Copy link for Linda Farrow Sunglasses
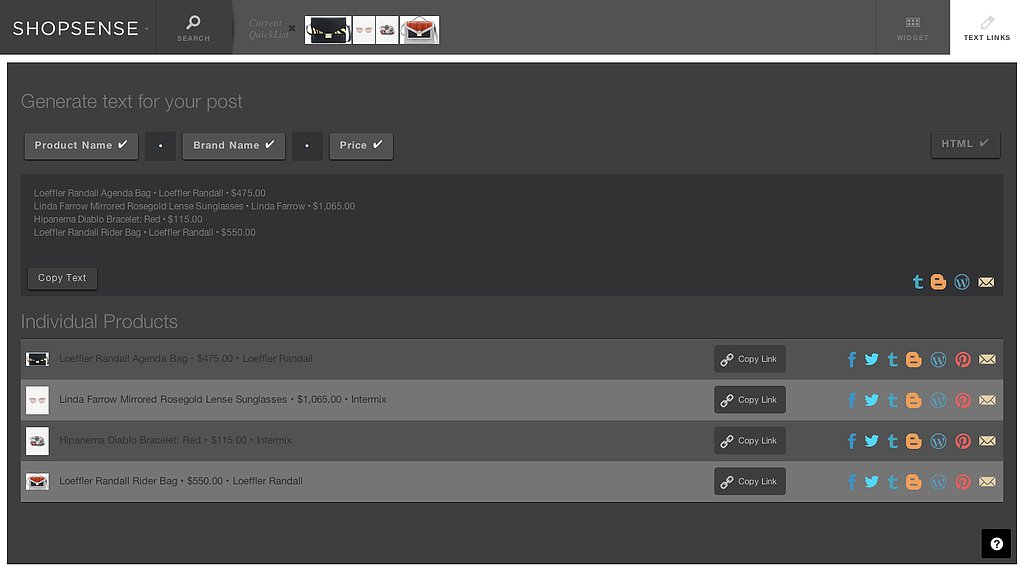 coord(750,399)
